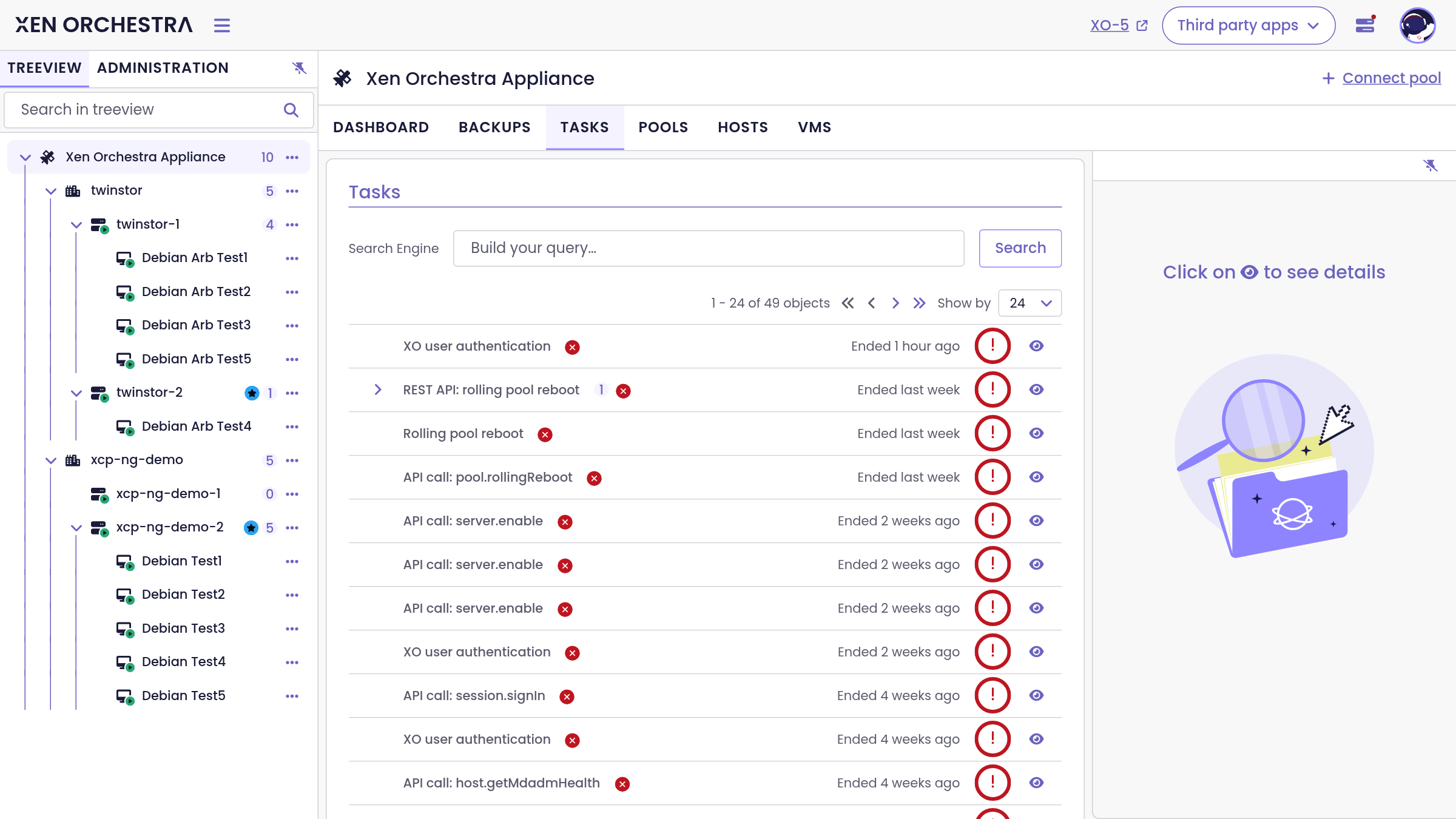Go to the previous page of tasks
The height and width of the screenshot is (819, 1456).
click(872, 303)
